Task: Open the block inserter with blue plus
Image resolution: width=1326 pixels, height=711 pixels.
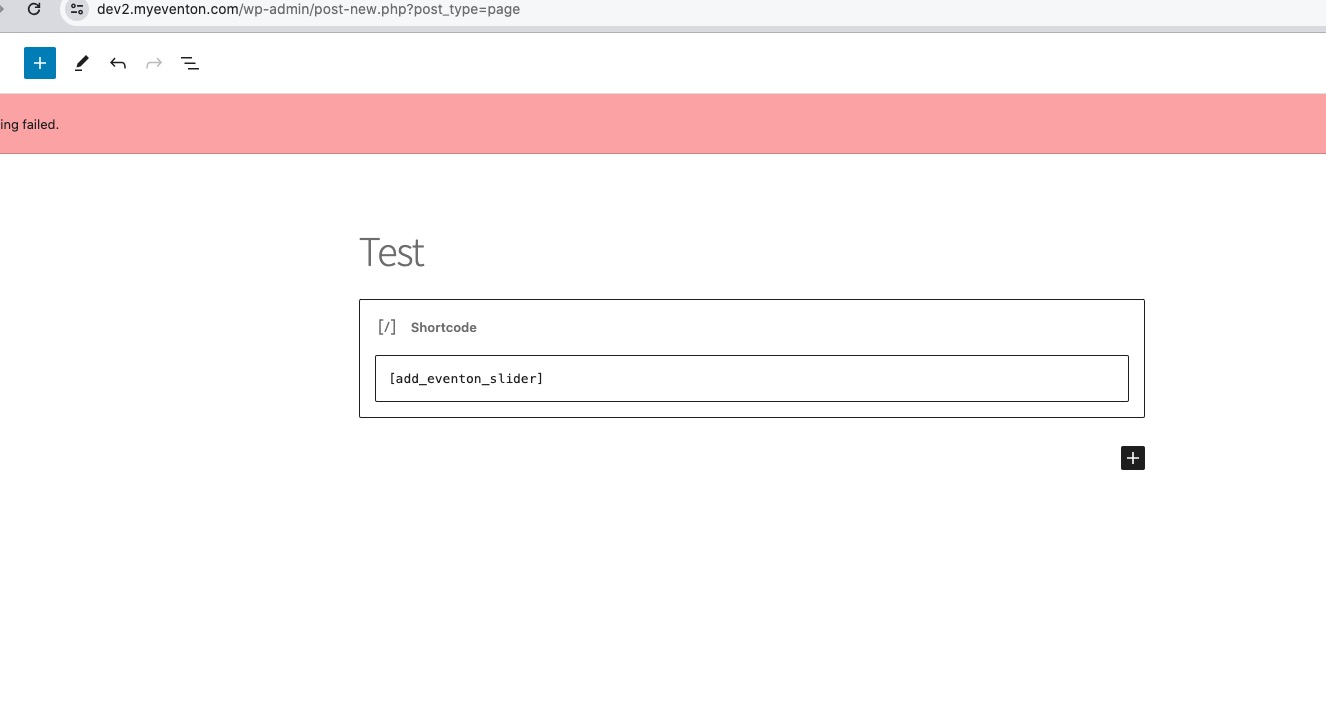Action: (x=40, y=63)
